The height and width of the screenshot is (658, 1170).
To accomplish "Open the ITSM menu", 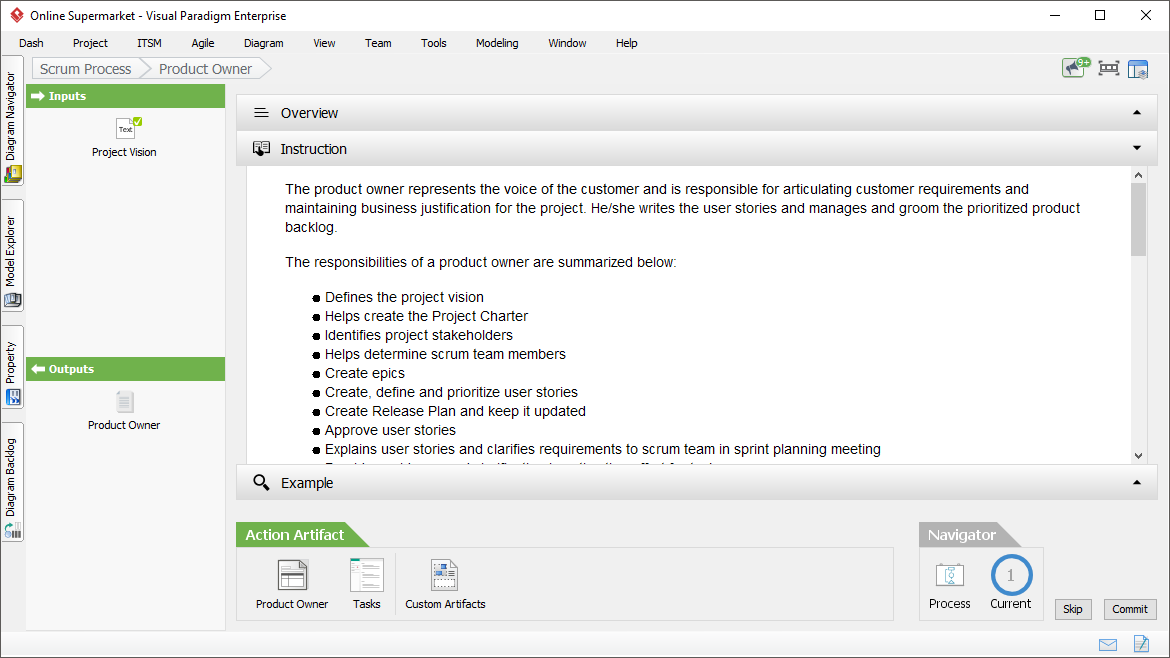I will coord(149,43).
